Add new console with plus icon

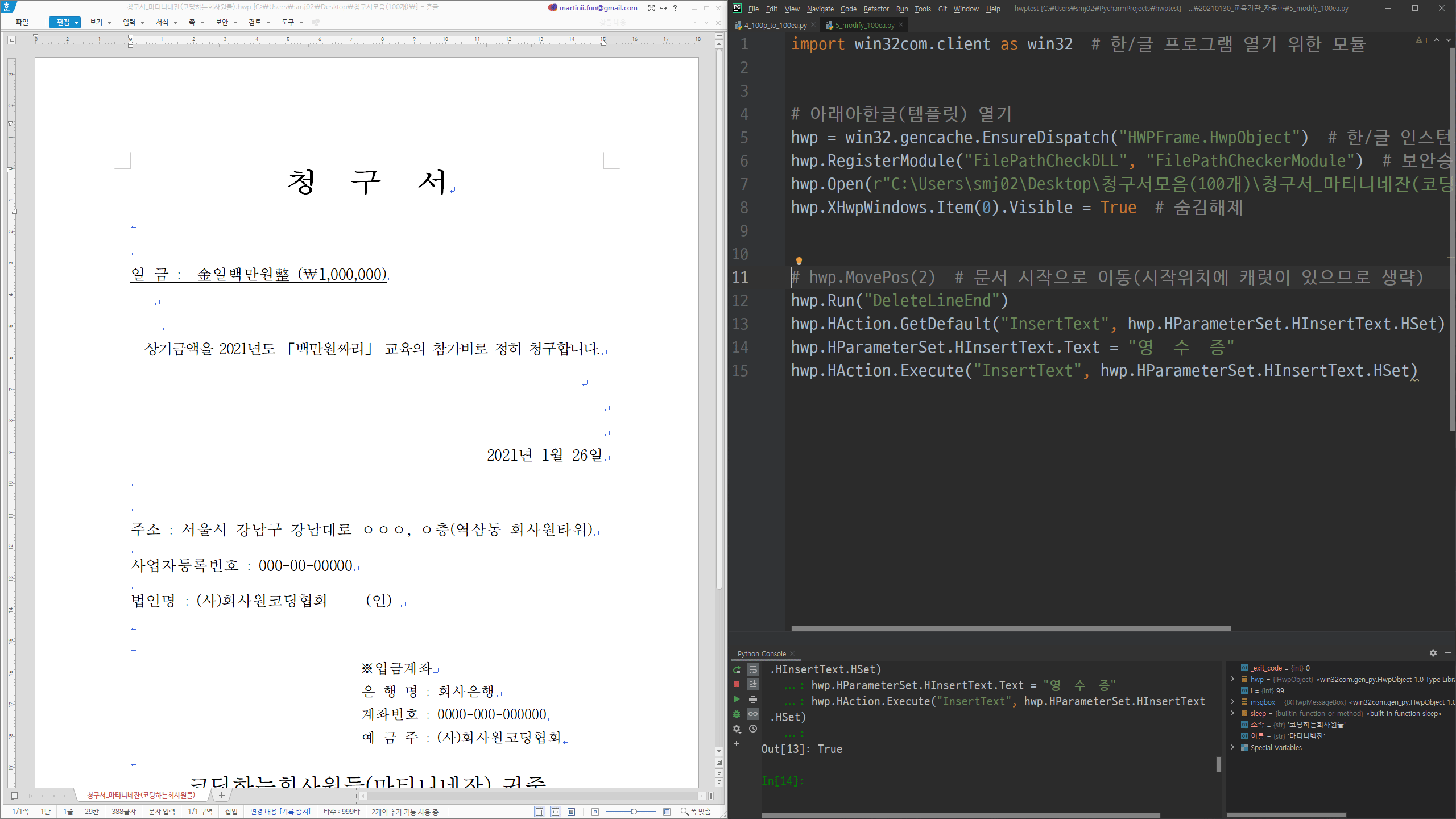[x=737, y=743]
